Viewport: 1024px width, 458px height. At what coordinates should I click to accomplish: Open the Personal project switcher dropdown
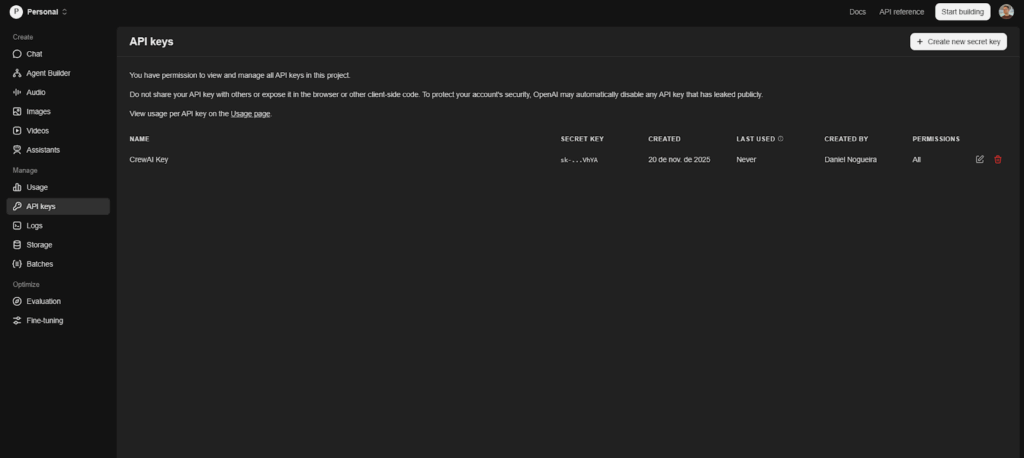39,12
